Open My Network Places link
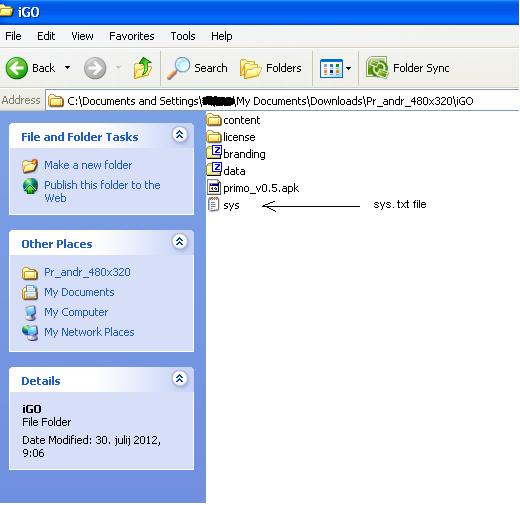Image resolution: width=520 pixels, height=505 pixels. pos(89,332)
